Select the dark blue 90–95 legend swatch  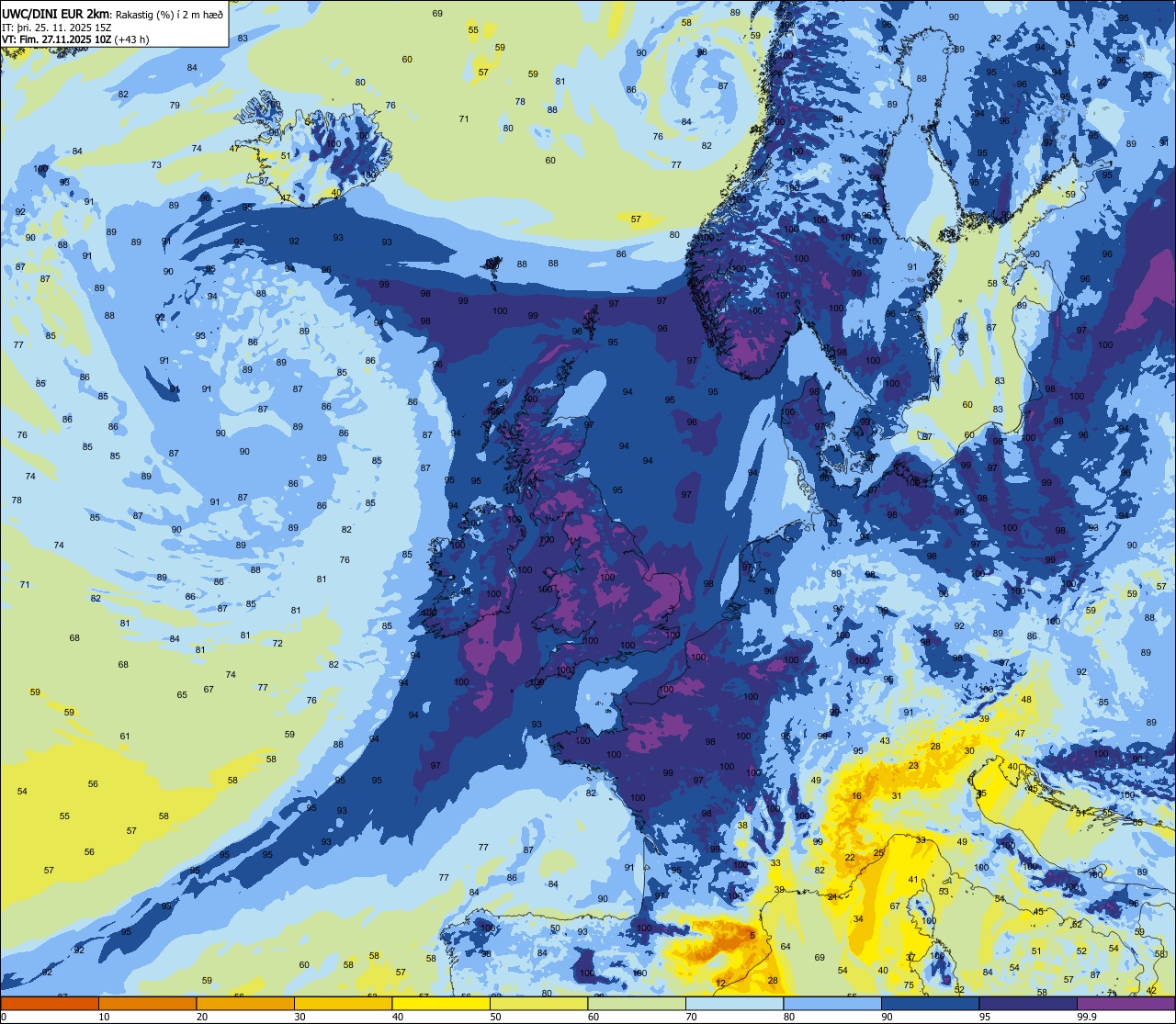click(930, 1003)
